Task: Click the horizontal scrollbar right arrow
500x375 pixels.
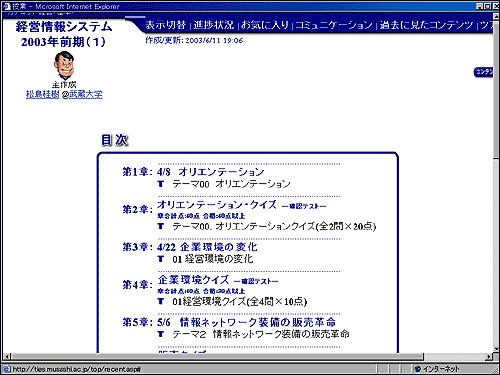Action: [489, 357]
